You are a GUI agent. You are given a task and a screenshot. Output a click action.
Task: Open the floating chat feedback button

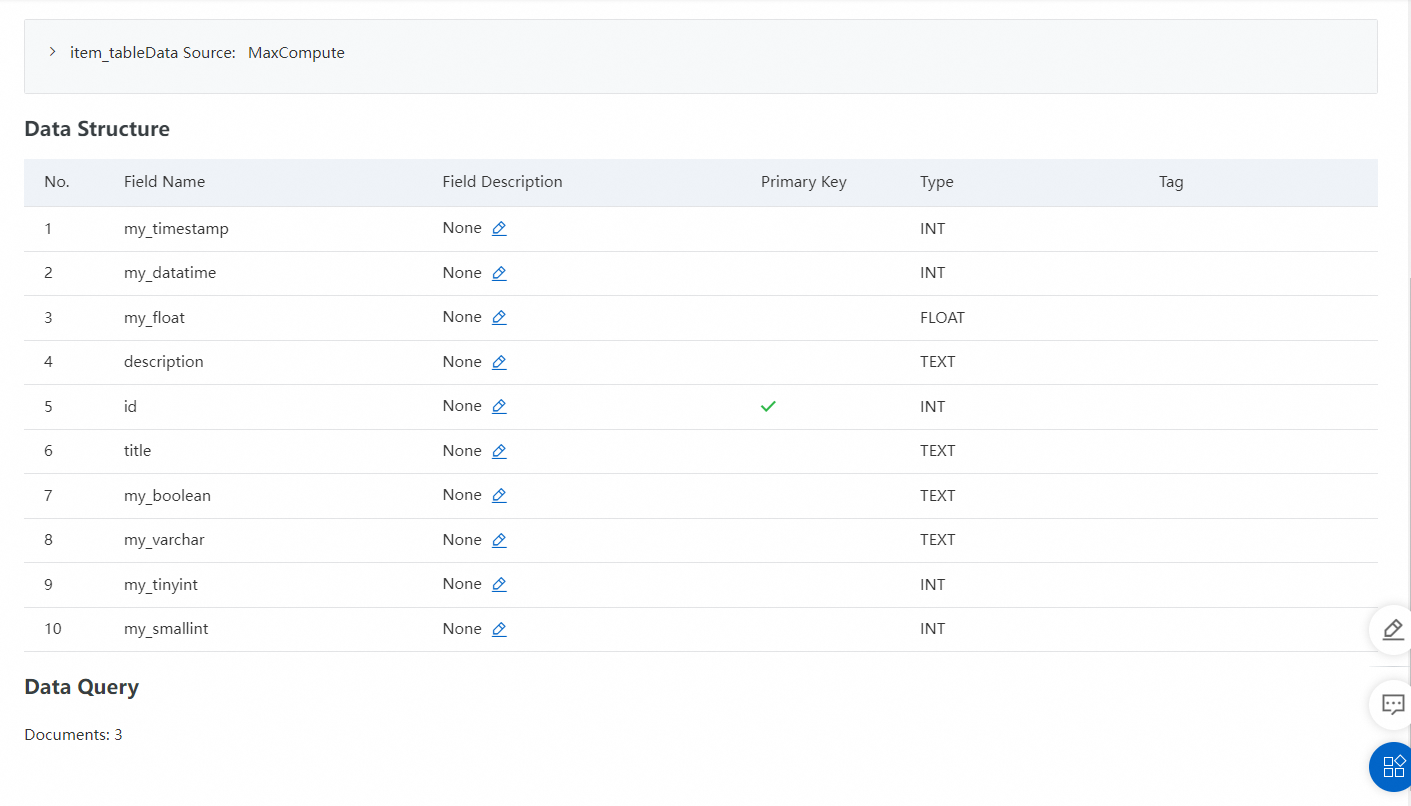click(1392, 704)
